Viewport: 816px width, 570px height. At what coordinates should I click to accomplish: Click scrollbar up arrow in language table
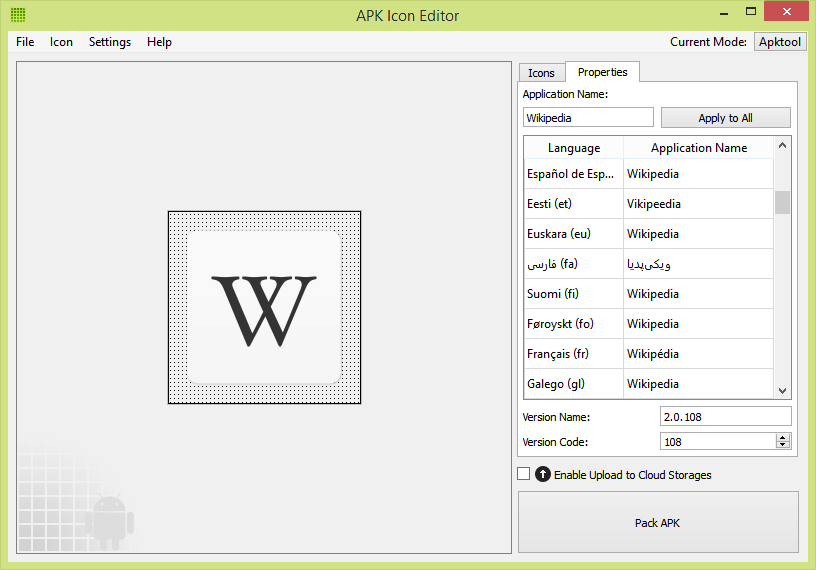pos(782,146)
